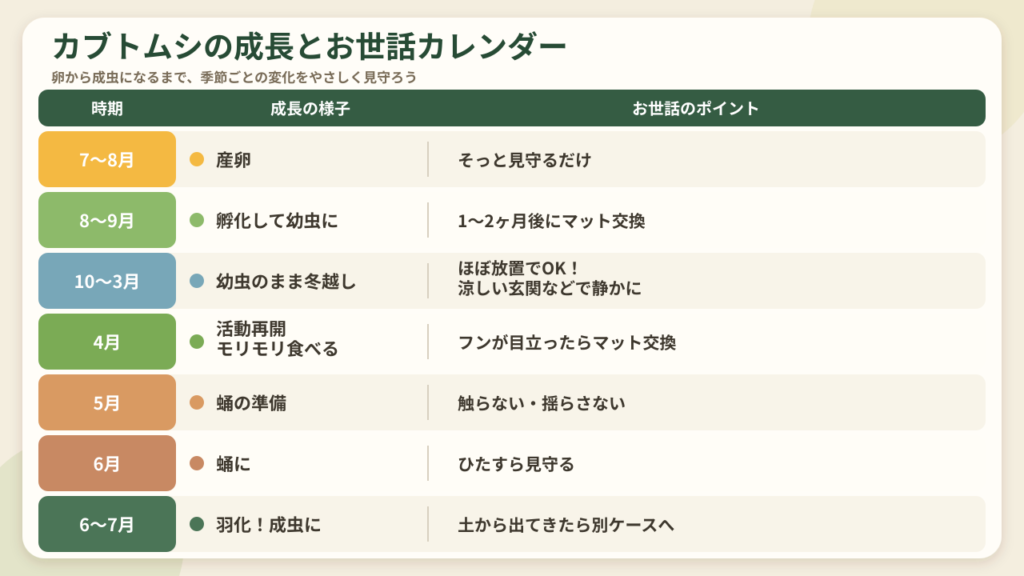
Task: Select the light green 8〜9月 period block
Action: [107, 220]
